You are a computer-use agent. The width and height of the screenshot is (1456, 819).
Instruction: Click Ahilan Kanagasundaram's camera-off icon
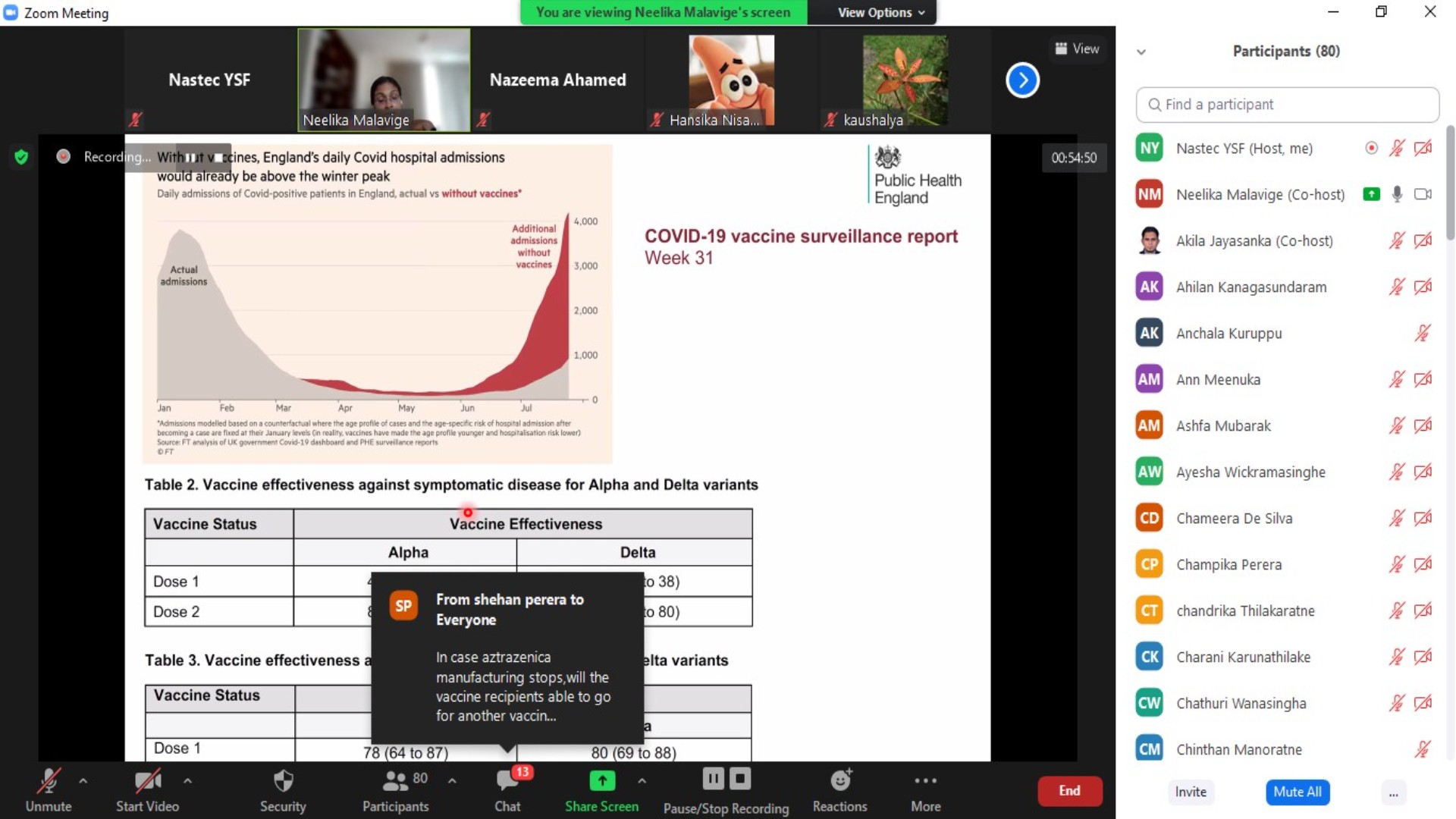coord(1423,287)
